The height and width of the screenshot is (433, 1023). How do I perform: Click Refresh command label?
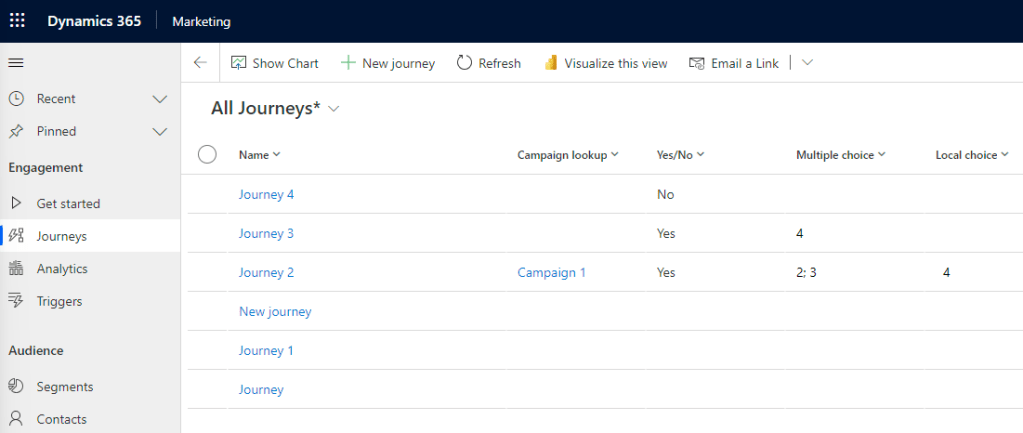coord(500,63)
